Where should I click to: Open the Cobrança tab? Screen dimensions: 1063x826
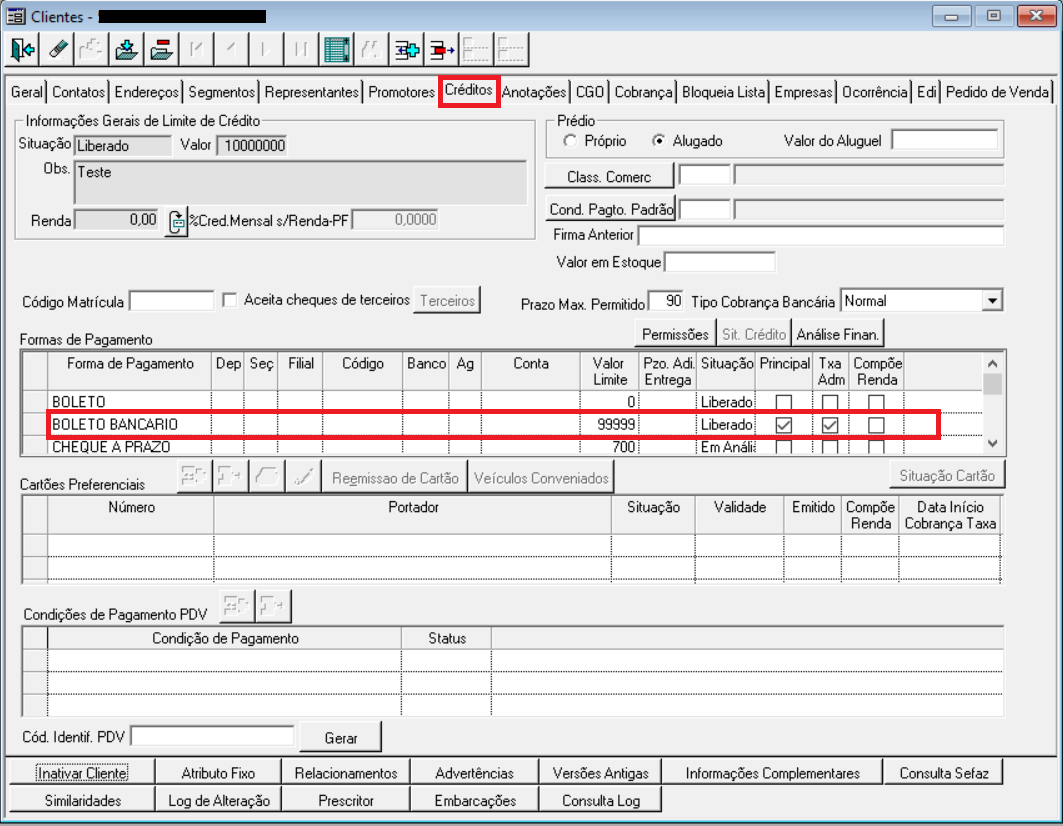point(643,92)
